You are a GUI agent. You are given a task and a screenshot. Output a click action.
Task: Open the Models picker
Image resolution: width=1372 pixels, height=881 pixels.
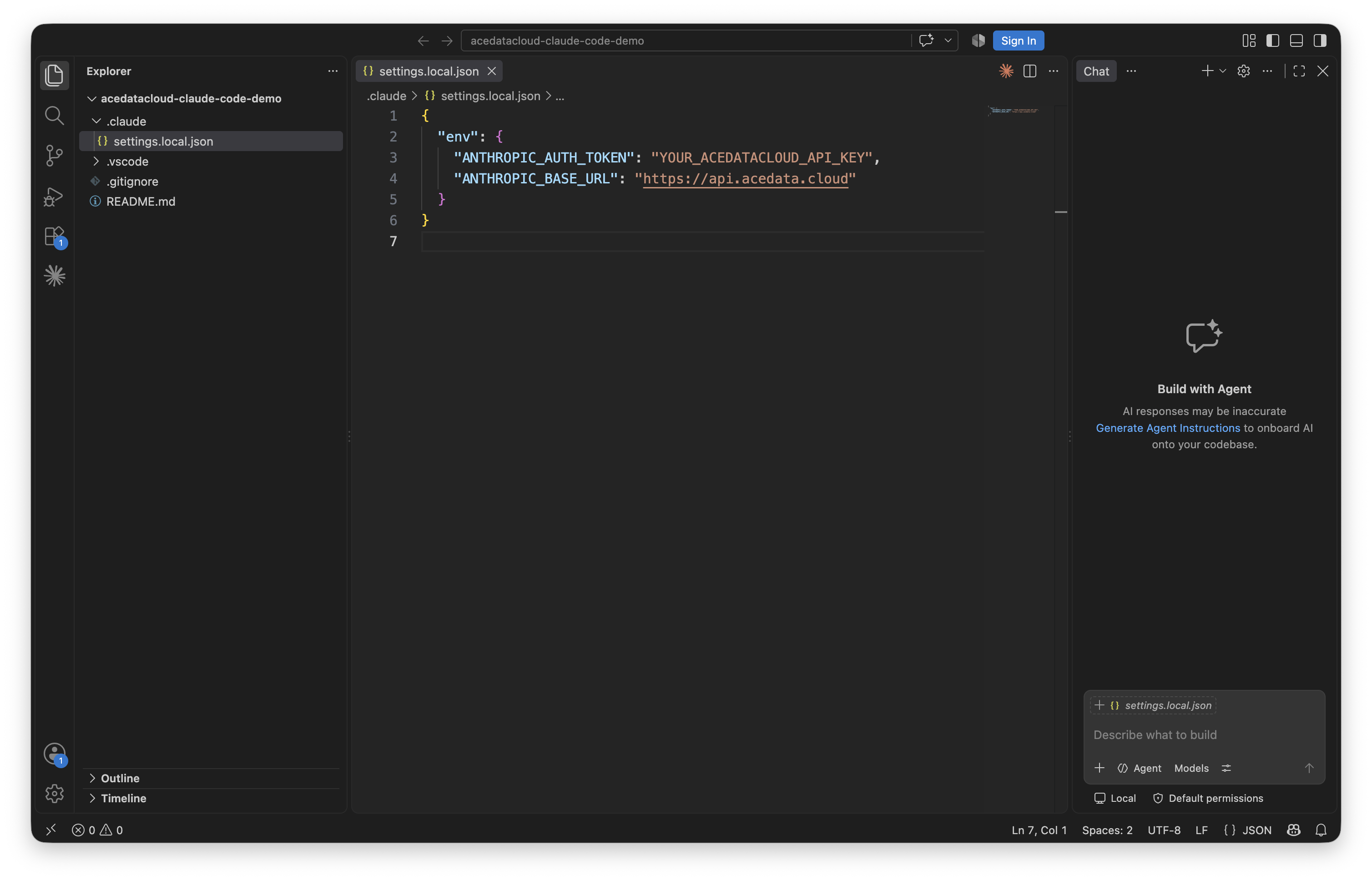1191,768
